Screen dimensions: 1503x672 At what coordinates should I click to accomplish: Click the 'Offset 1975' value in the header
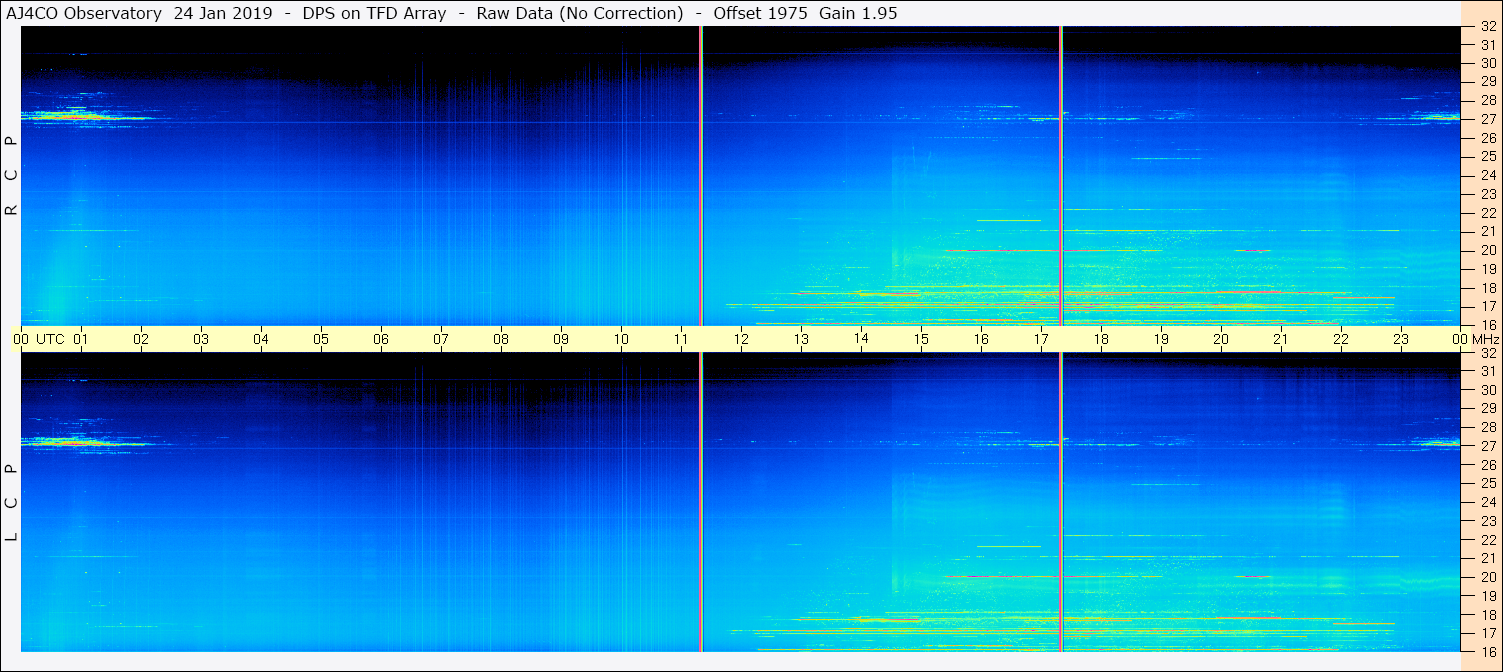(762, 13)
